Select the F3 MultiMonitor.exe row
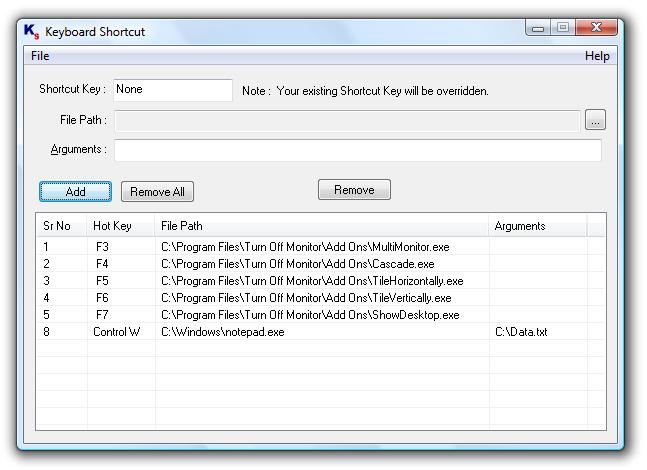647x470 pixels. (321, 247)
